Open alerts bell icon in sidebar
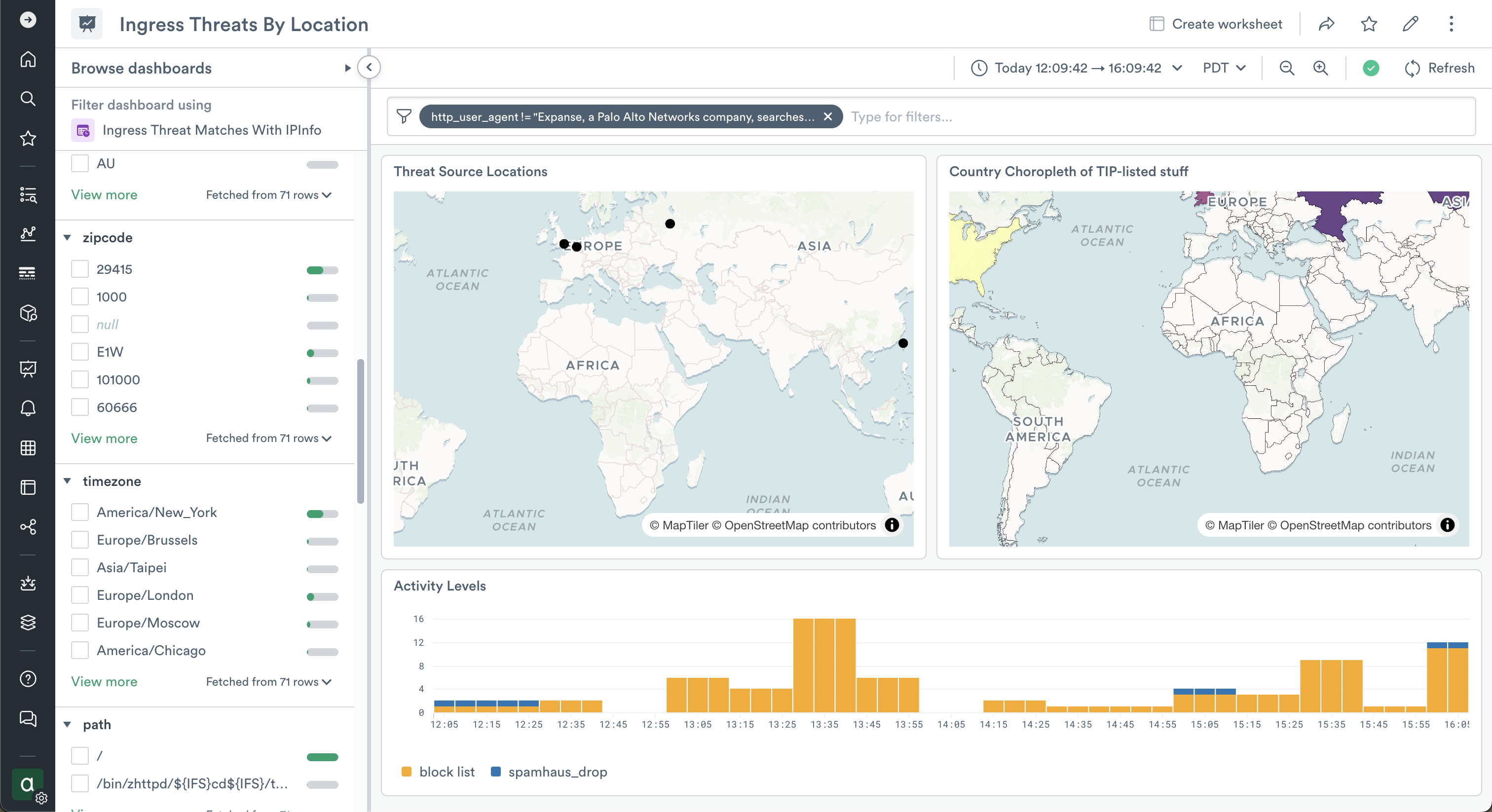Viewport: 1492px width, 812px height. [28, 408]
